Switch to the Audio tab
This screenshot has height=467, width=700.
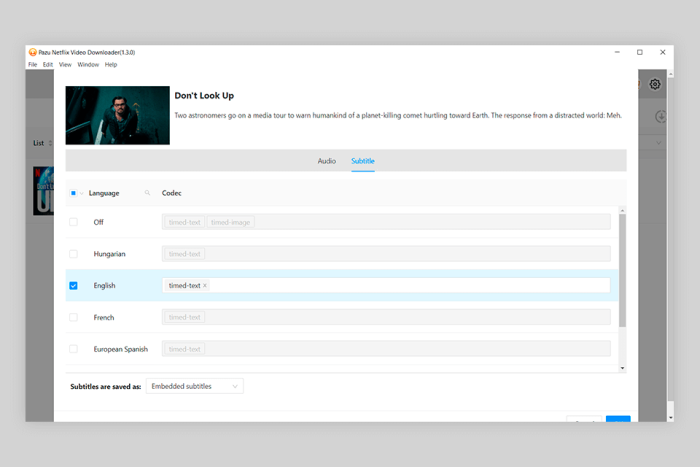[x=327, y=161]
